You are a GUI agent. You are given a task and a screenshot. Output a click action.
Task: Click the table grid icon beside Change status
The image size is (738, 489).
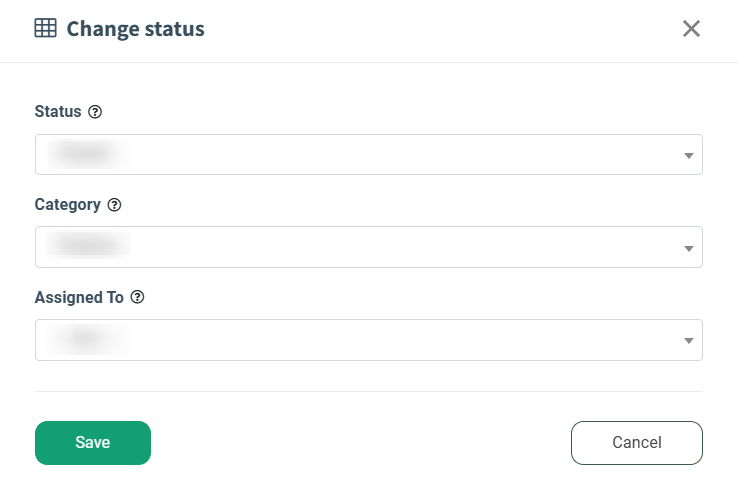(x=46, y=28)
